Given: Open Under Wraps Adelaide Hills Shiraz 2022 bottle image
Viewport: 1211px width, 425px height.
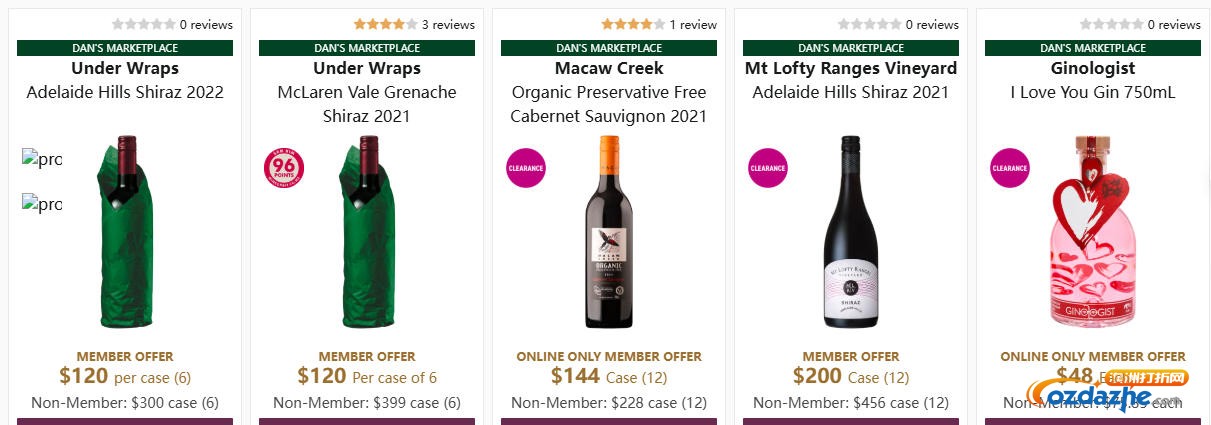Looking at the screenshot, I should pyautogui.click(x=126, y=232).
